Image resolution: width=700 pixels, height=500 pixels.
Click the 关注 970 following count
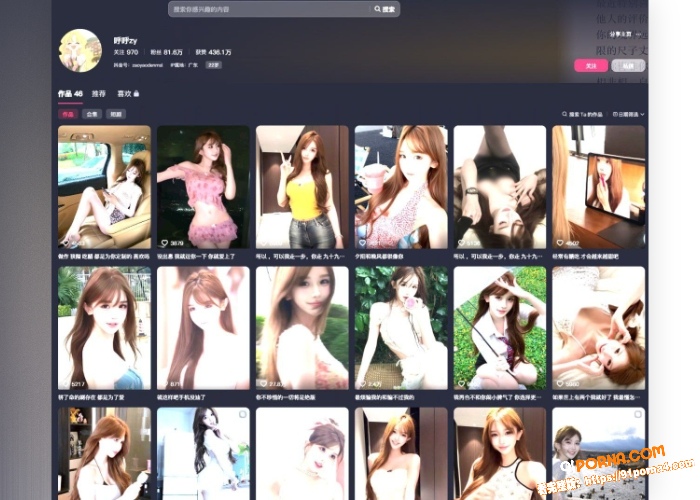pyautogui.click(x=125, y=52)
